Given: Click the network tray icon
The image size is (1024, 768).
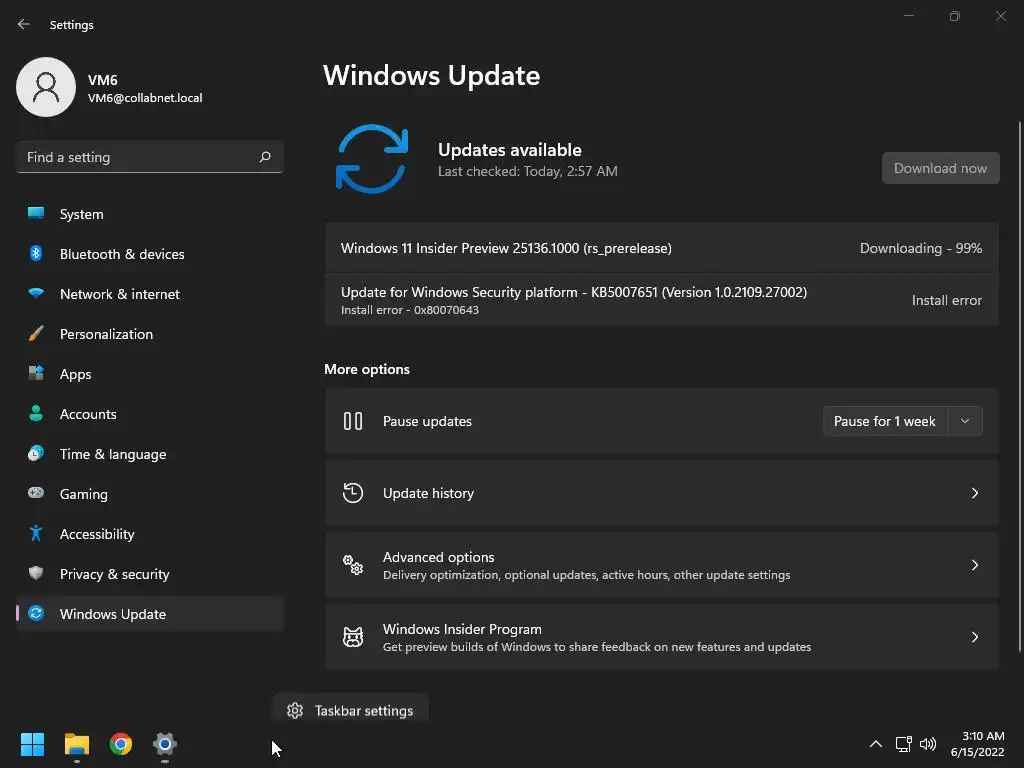Looking at the screenshot, I should 903,744.
